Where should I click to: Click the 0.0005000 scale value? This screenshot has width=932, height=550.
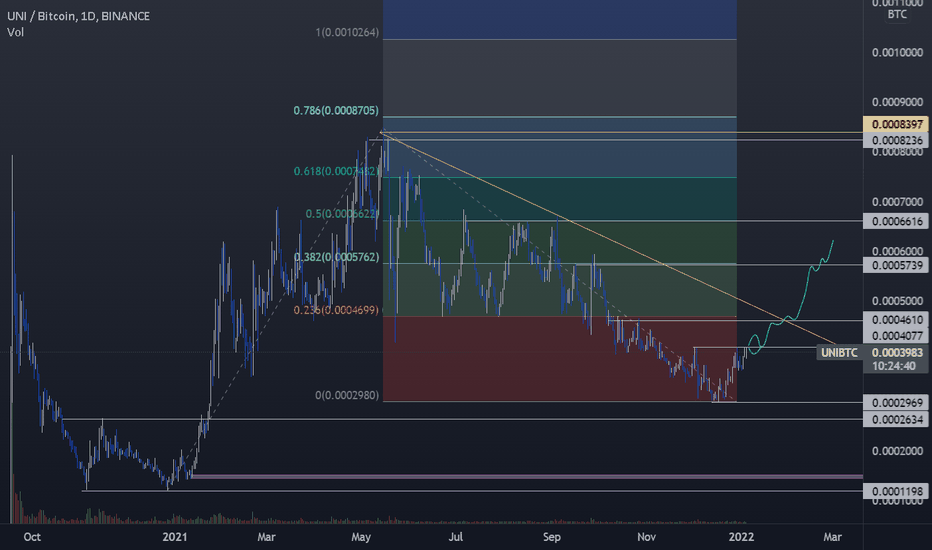coord(897,301)
